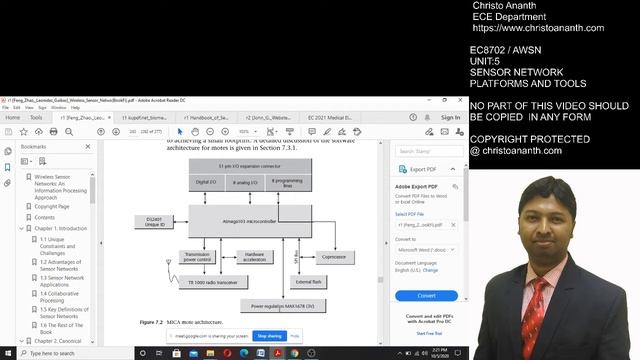Image resolution: width=640 pixels, height=360 pixels.
Task: Activate the Selection arrow tool
Action: 180,131
